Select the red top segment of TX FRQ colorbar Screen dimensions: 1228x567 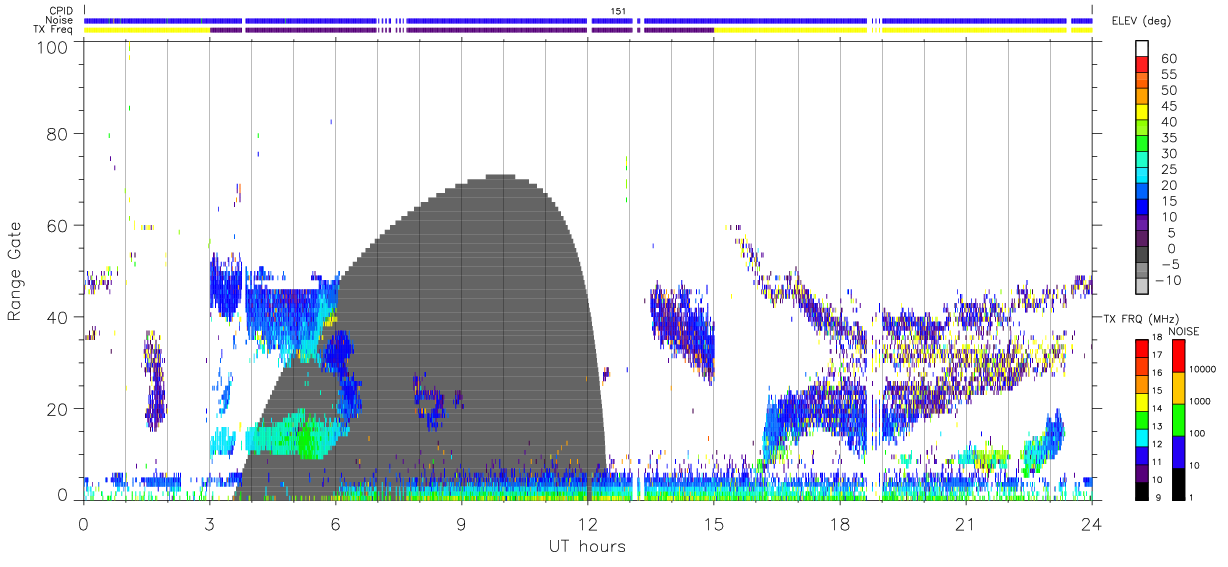point(1141,349)
